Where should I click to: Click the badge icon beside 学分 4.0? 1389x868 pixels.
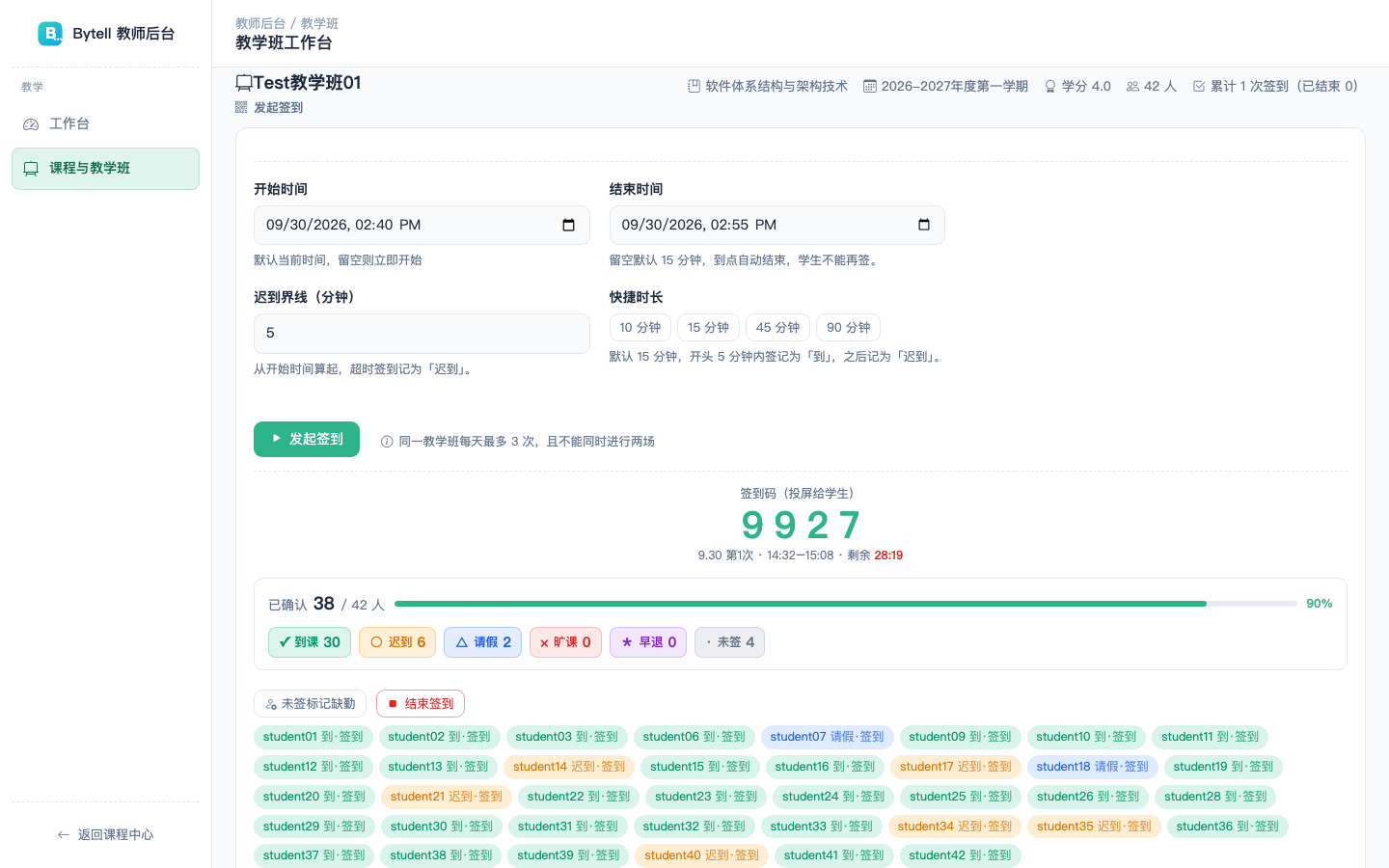tap(1050, 86)
